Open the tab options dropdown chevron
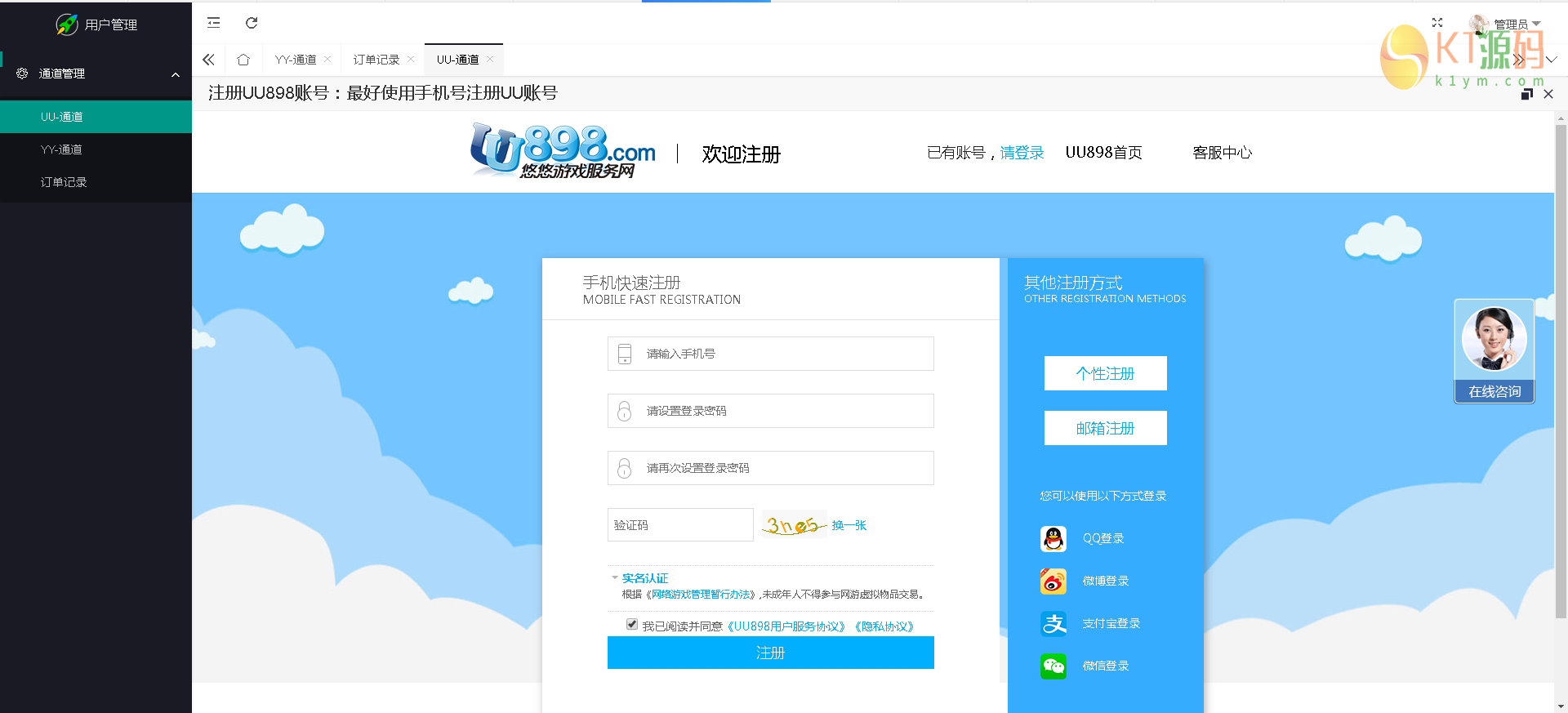This screenshot has width=1568, height=713. point(1552,60)
